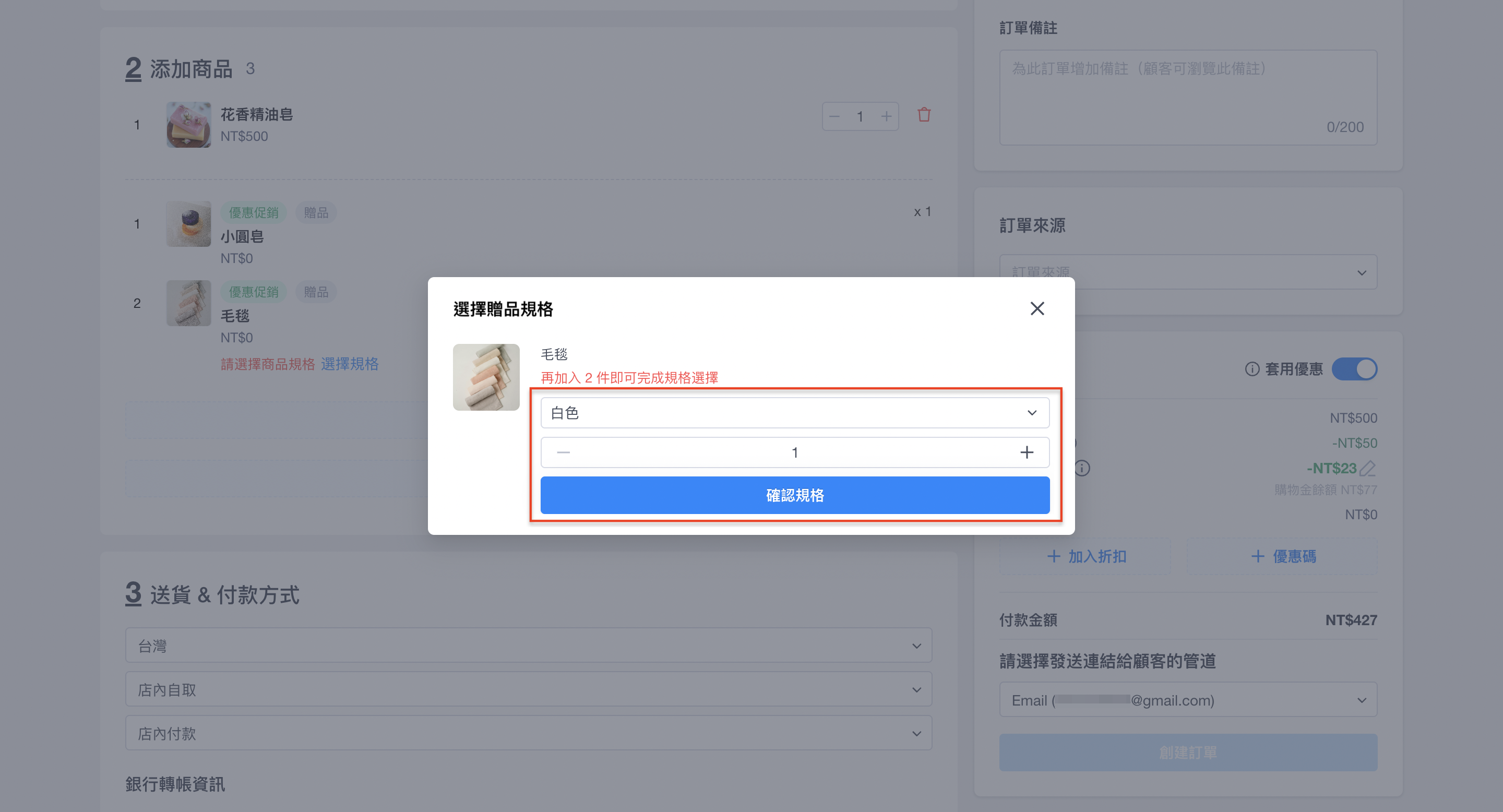Click into the 訂單備註 text area
1503x812 pixels.
1188,98
